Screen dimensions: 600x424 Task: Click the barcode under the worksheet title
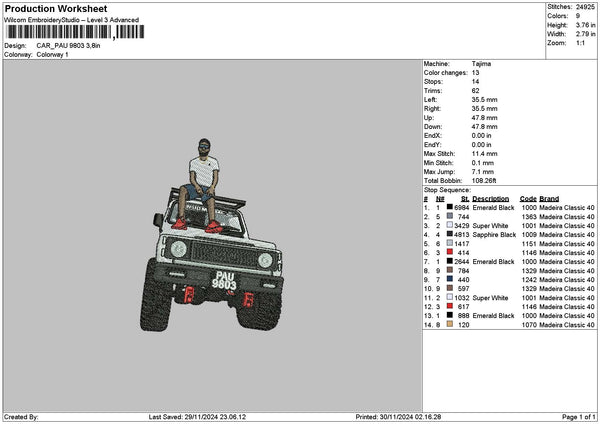point(75,32)
